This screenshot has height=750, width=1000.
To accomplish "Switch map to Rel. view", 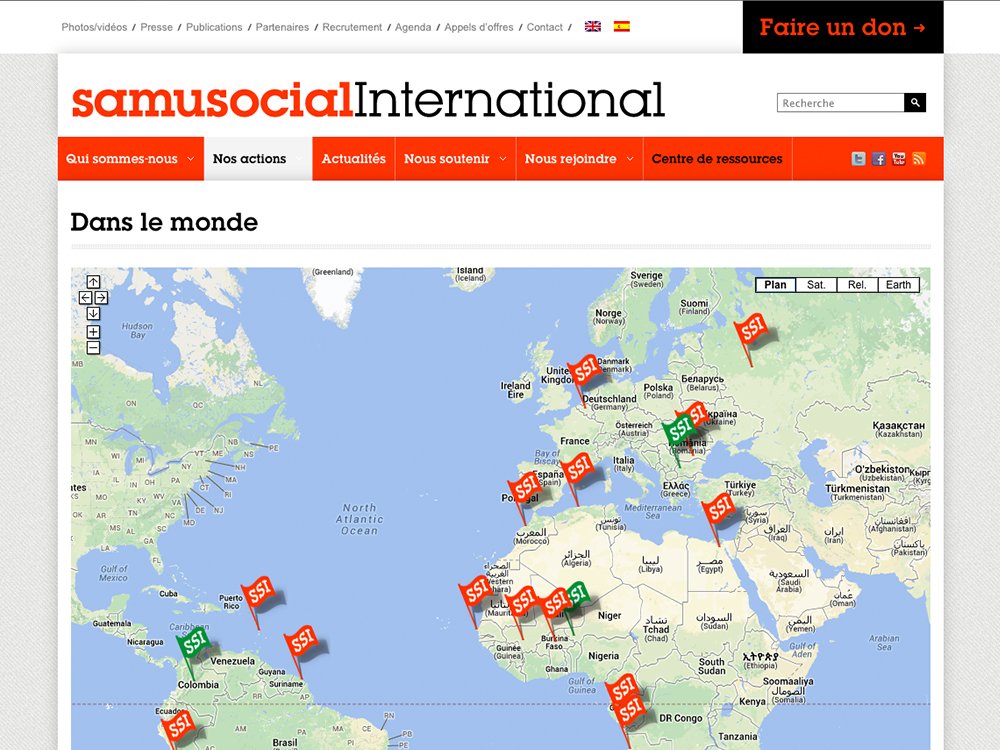I will (x=857, y=285).
